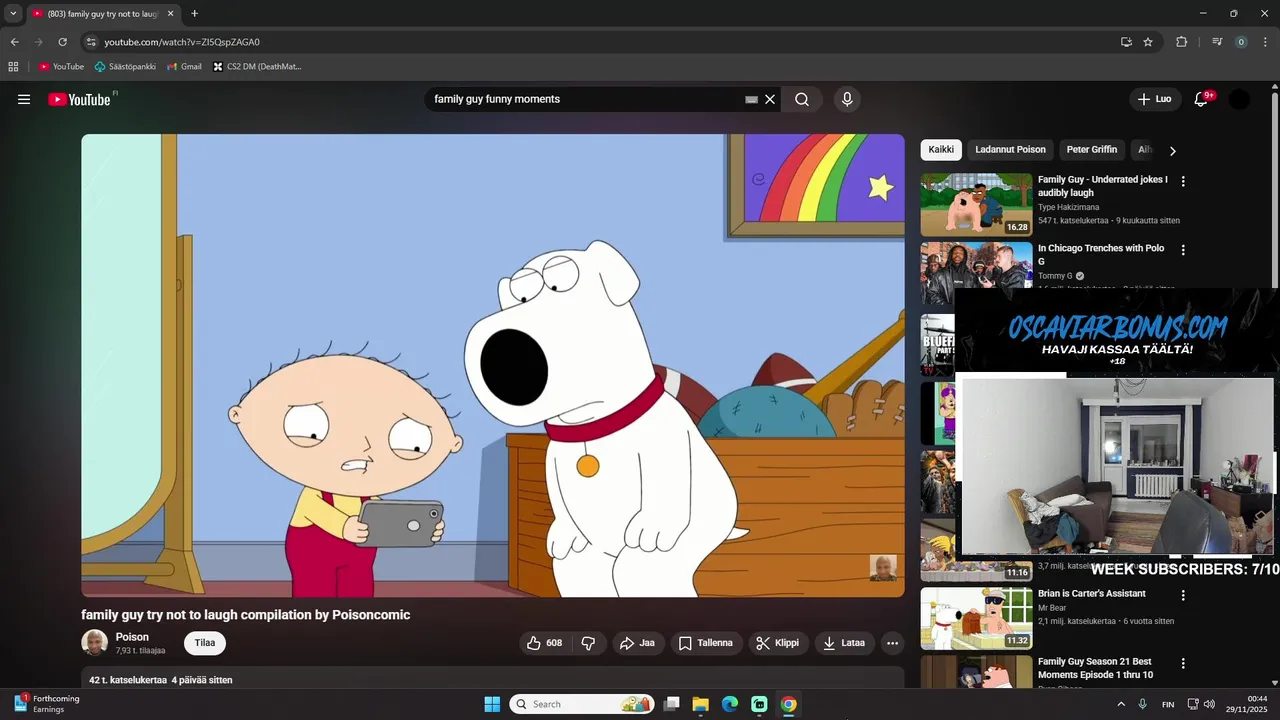Click the family guy search text field
The width and height of the screenshot is (1280, 720).
pyautogui.click(x=585, y=99)
